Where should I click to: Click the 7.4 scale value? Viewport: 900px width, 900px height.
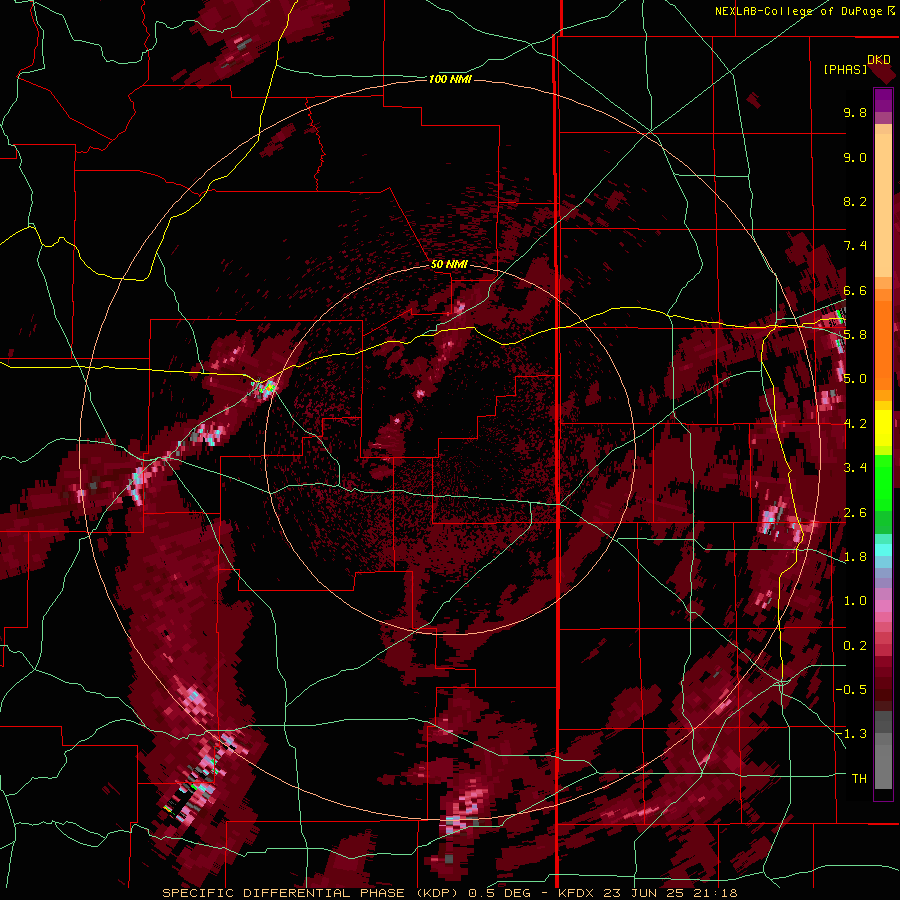click(x=855, y=246)
